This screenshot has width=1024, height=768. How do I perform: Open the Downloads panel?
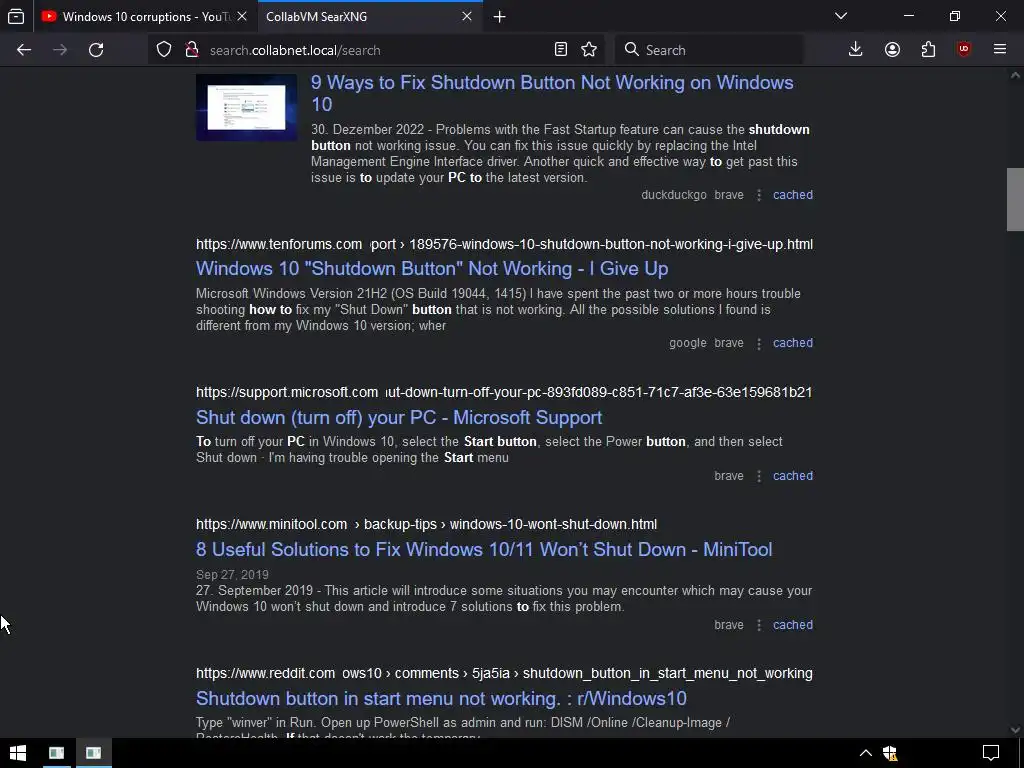pyautogui.click(x=856, y=50)
